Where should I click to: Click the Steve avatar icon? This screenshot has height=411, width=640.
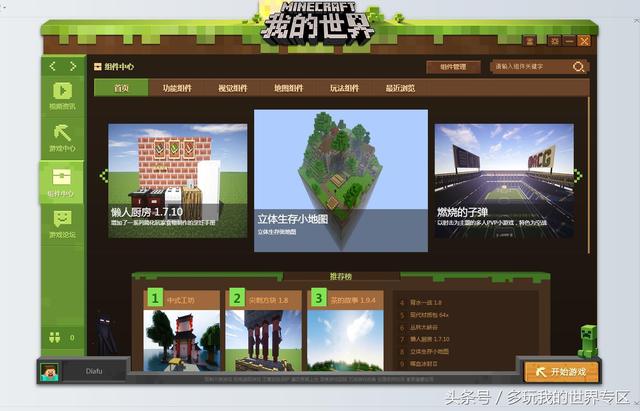(49, 371)
